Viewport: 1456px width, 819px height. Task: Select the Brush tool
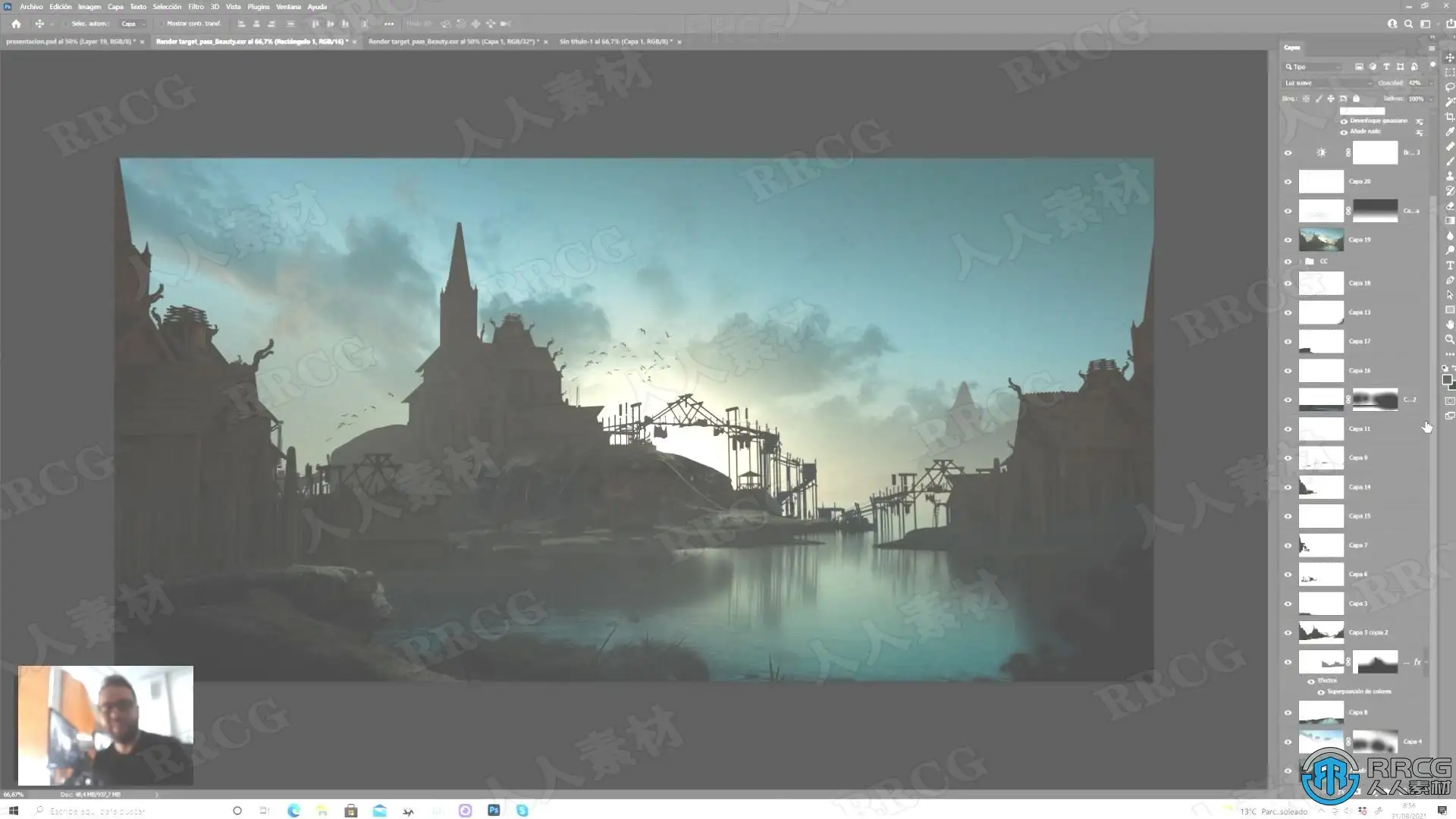1450,162
